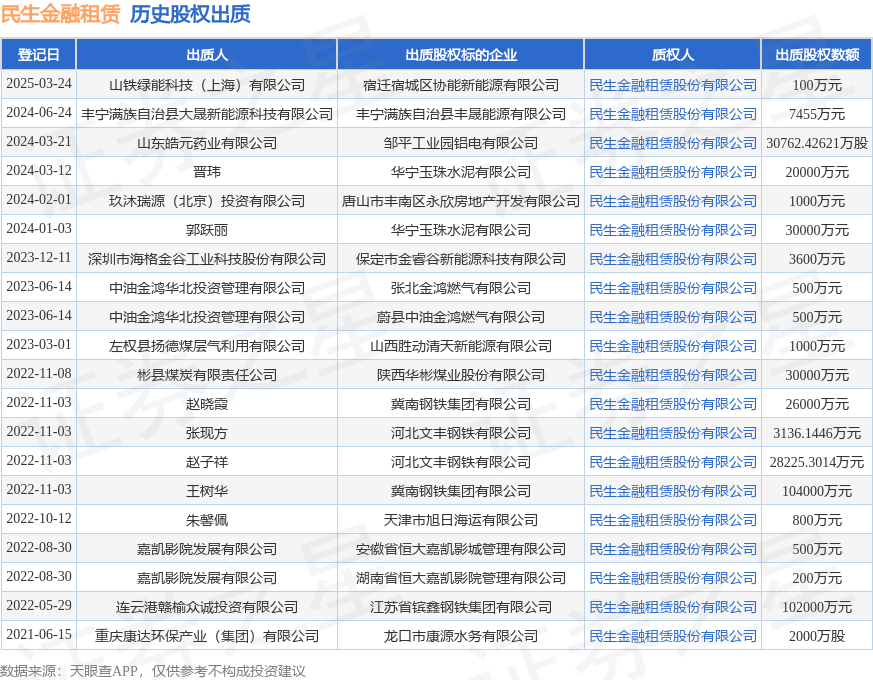Select the date cell 2025-03-24
This screenshot has width=873, height=680.
39,84
